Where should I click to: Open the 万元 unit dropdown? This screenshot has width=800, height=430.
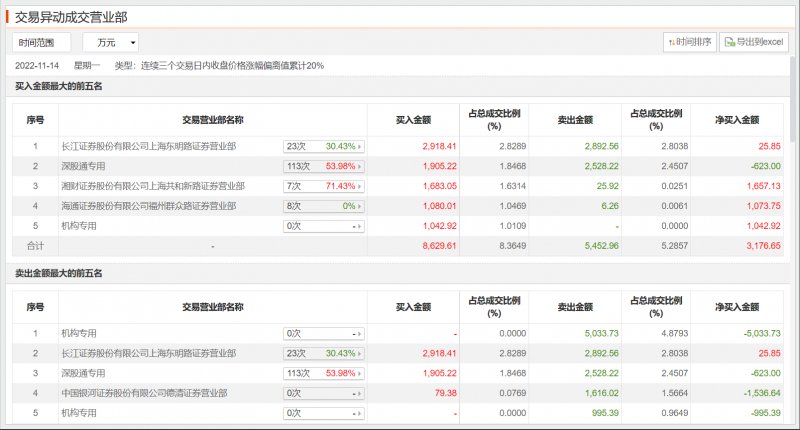point(110,42)
